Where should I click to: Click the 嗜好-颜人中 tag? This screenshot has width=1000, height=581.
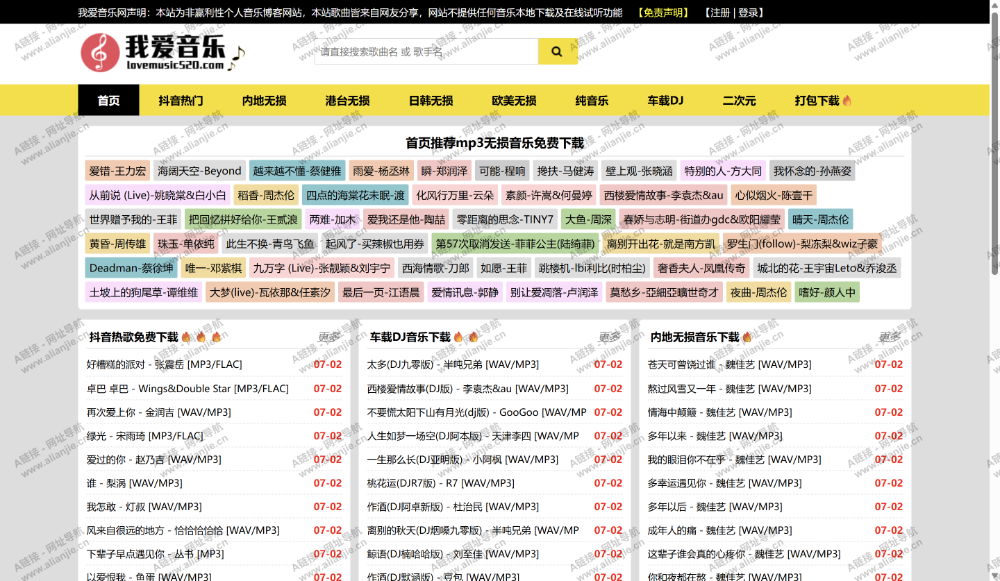pyautogui.click(x=827, y=292)
